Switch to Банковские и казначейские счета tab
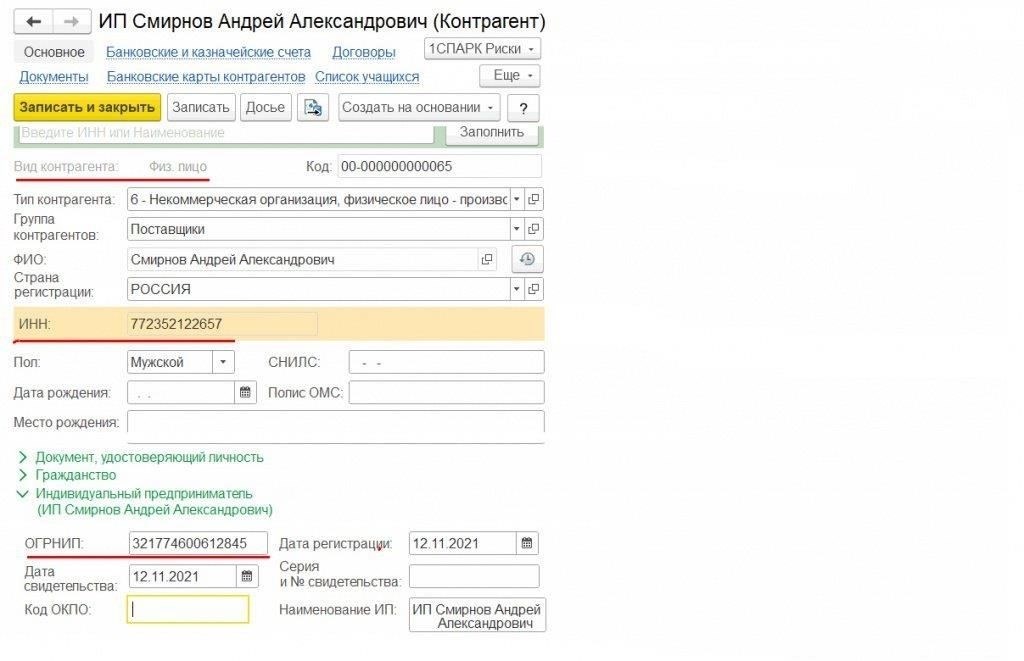The width and height of the screenshot is (1024, 661). coord(209,52)
